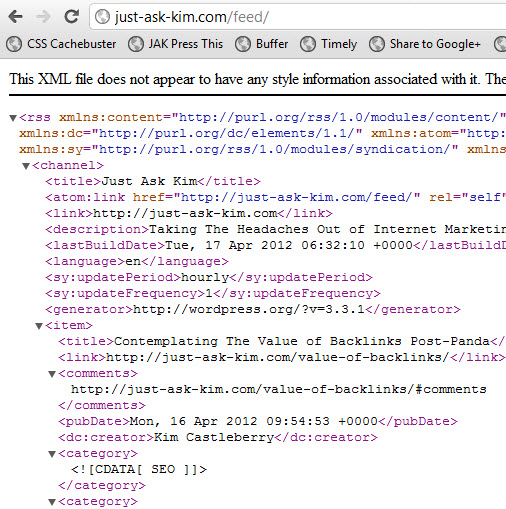
Task: Click the closing </category> tag
Action: tap(102, 485)
